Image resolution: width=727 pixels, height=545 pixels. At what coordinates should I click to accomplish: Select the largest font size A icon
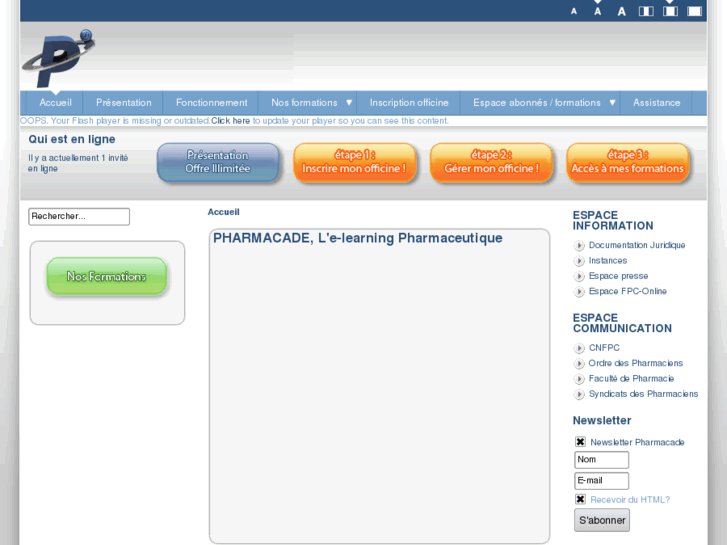point(622,12)
